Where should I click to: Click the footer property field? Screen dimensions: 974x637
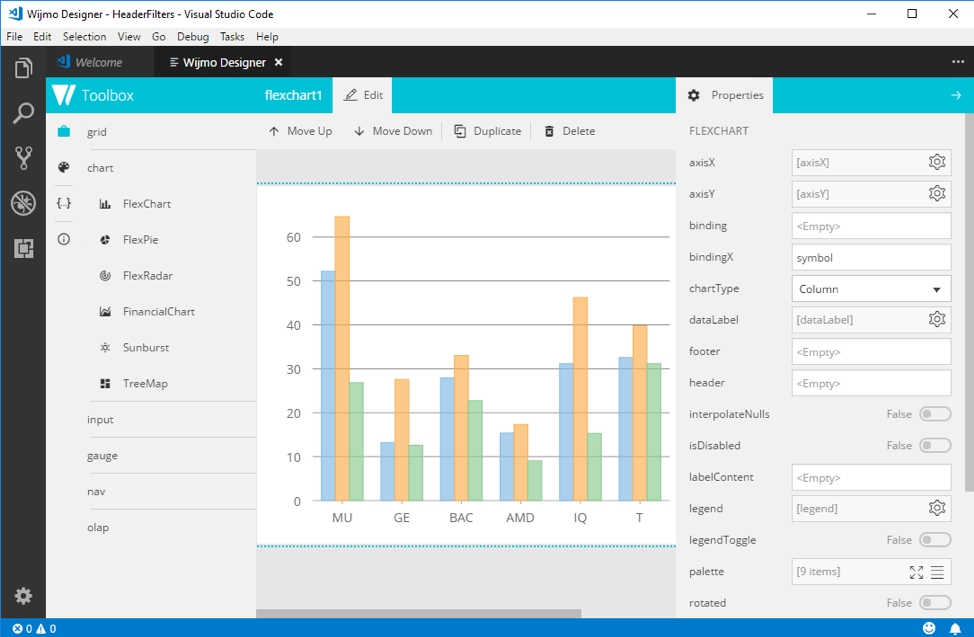[871, 351]
